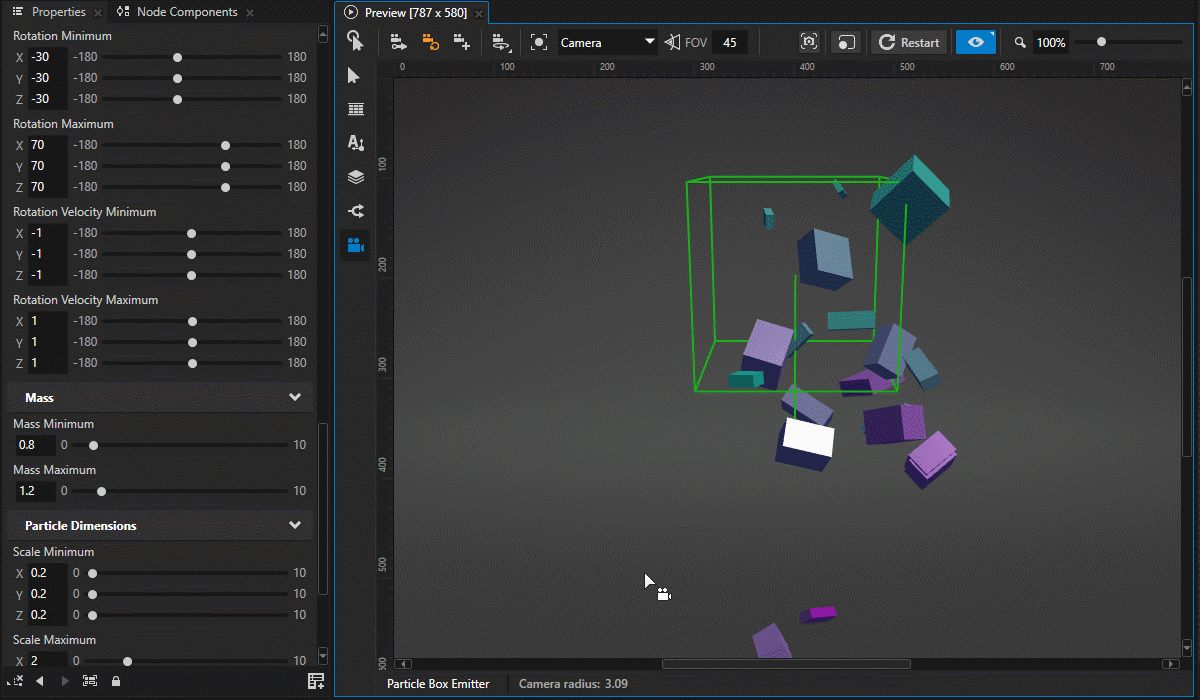Screen dimensions: 1200x700
Task: Click inside the FOV value input field
Action: pyautogui.click(x=729, y=42)
